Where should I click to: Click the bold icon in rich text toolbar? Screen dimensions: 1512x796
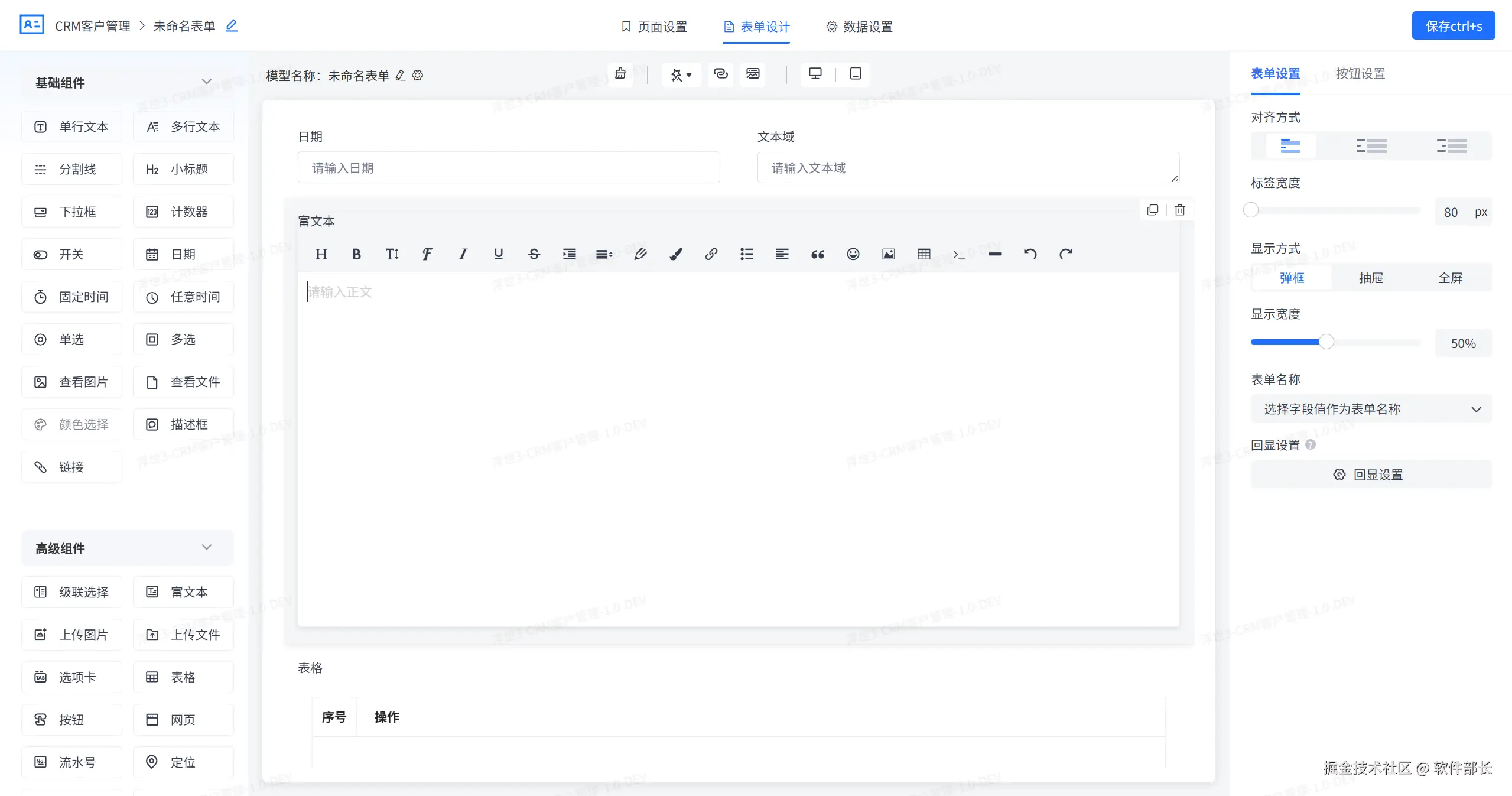[356, 254]
